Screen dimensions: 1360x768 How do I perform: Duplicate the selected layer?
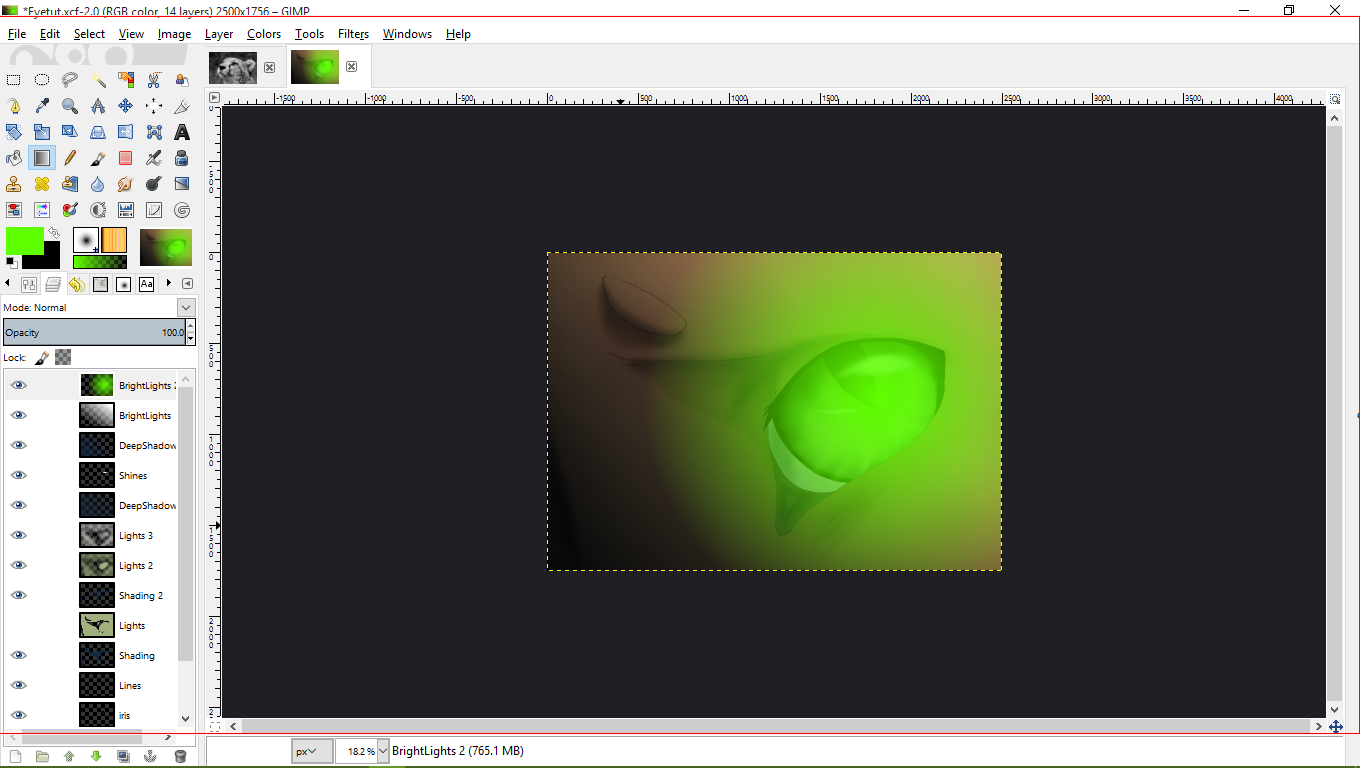tap(123, 756)
